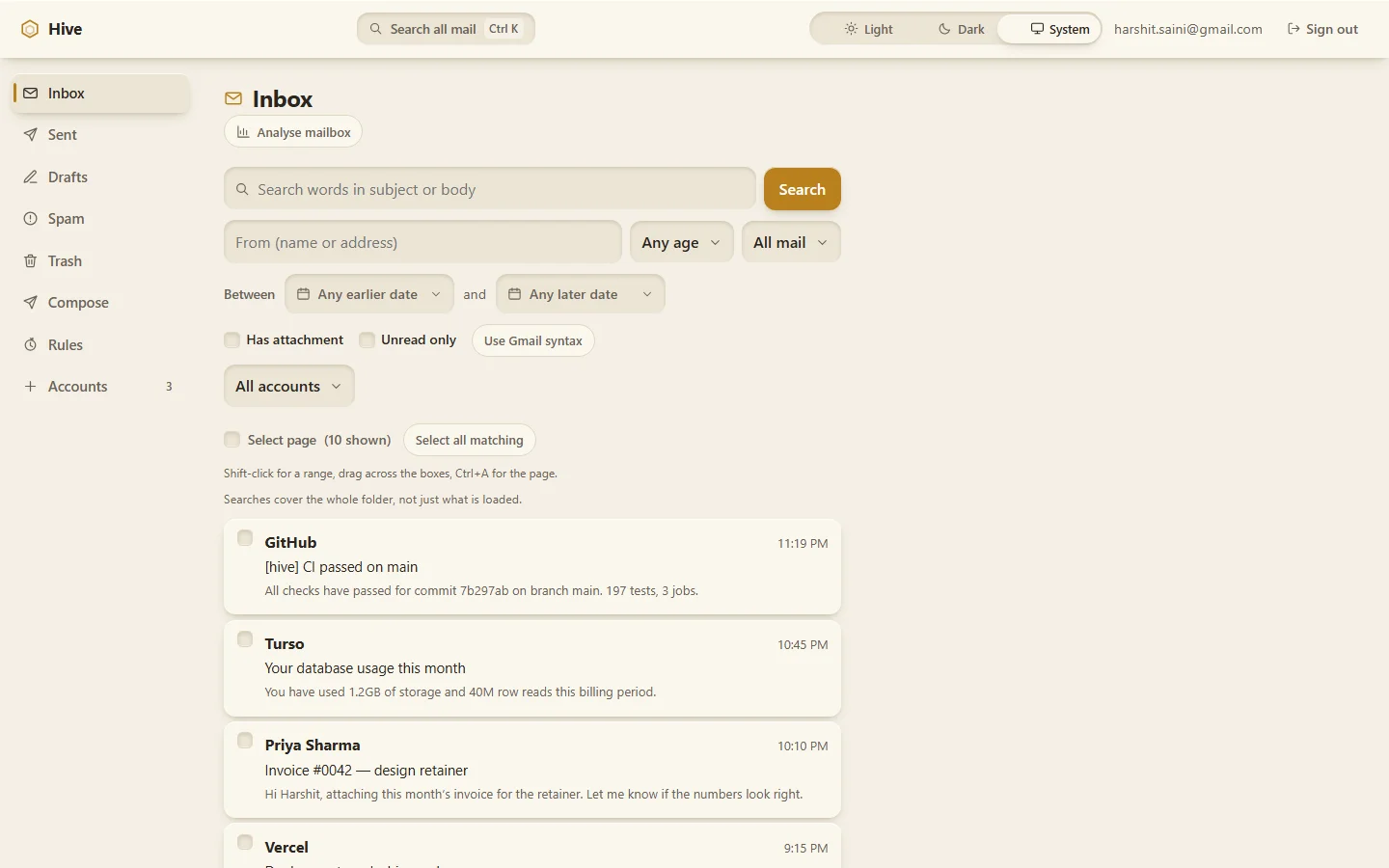Click the magnifier icon in Search all mail
Screen dimensions: 1389x868
click(376, 29)
